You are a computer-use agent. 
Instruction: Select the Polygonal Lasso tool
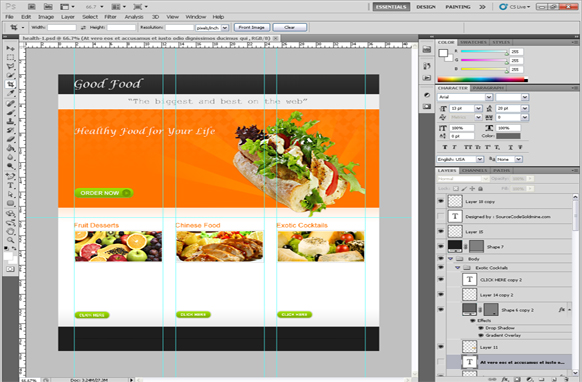point(10,66)
